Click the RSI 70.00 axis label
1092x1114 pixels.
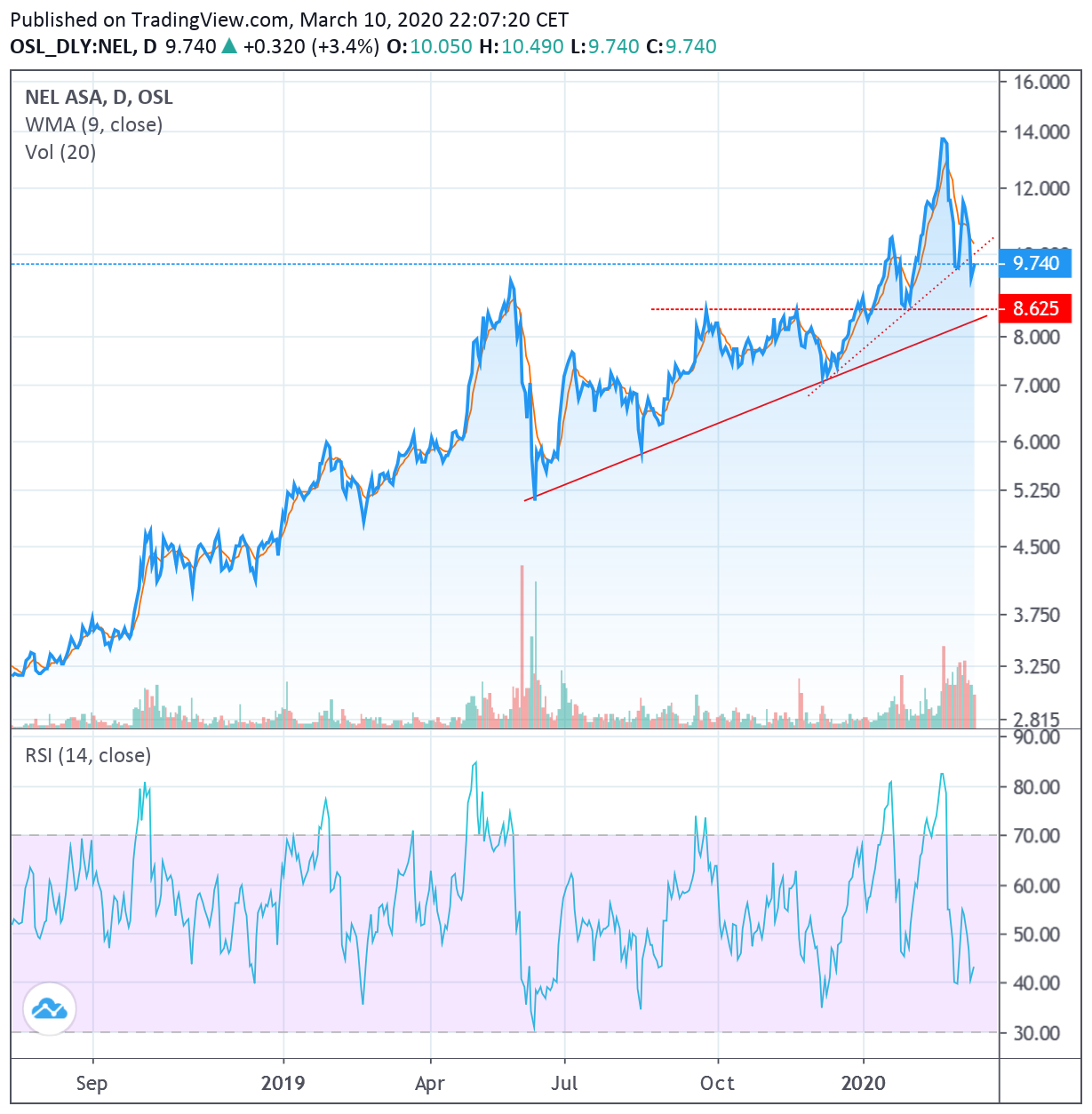pyautogui.click(x=1037, y=835)
